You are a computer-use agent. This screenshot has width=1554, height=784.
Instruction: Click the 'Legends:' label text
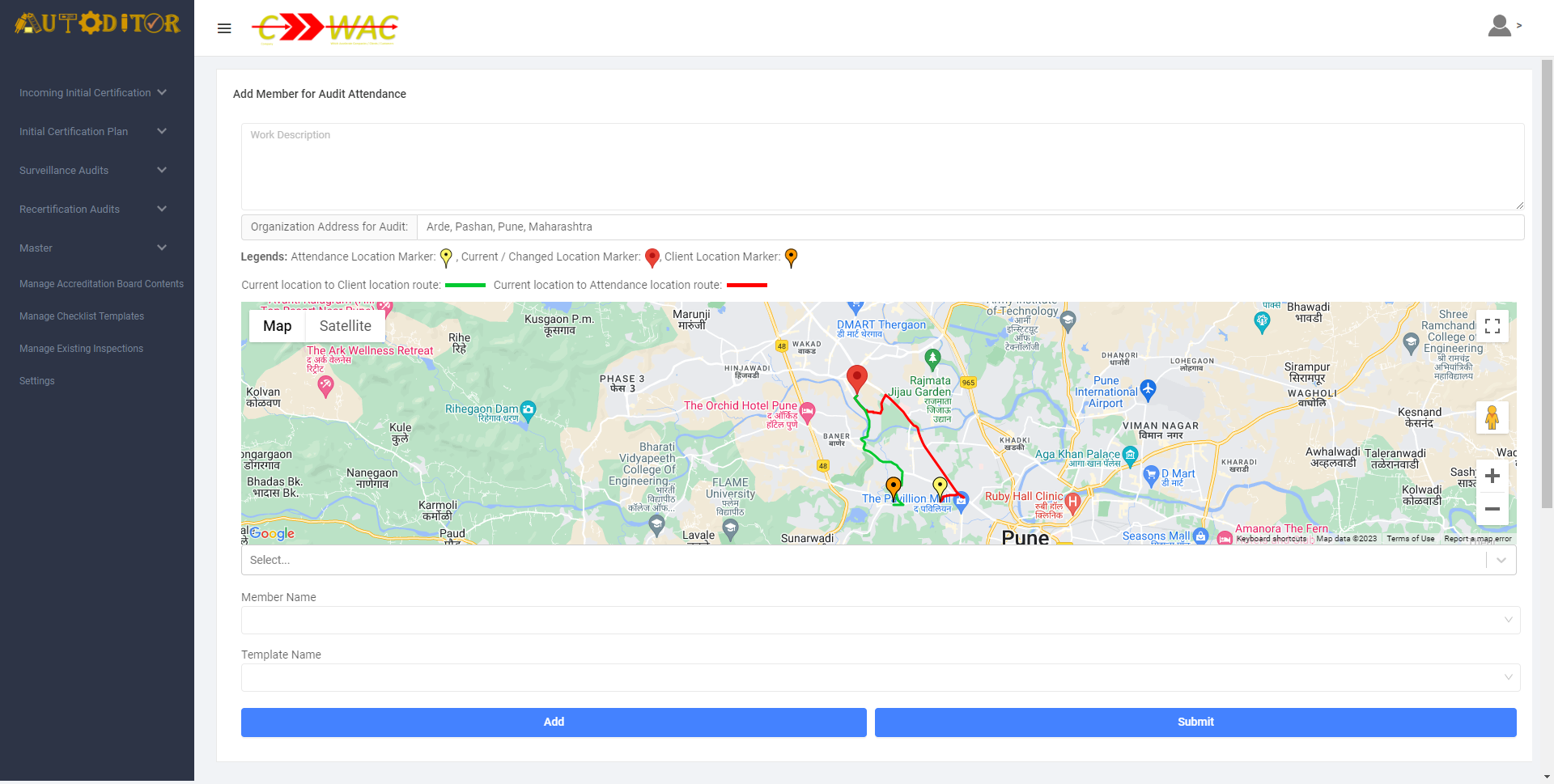(264, 256)
